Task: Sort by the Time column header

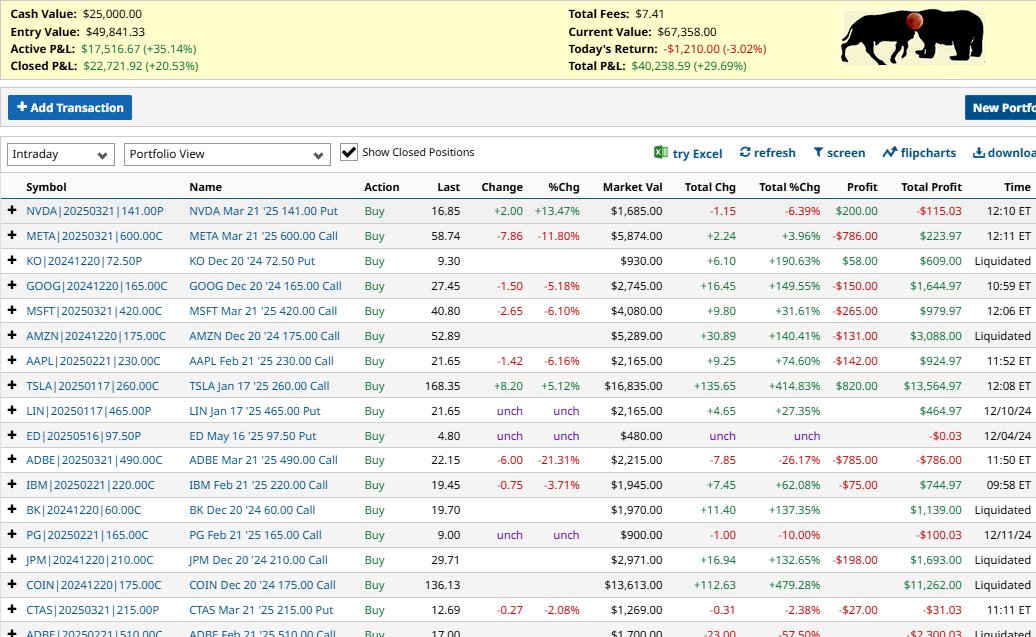Action: point(1017,187)
